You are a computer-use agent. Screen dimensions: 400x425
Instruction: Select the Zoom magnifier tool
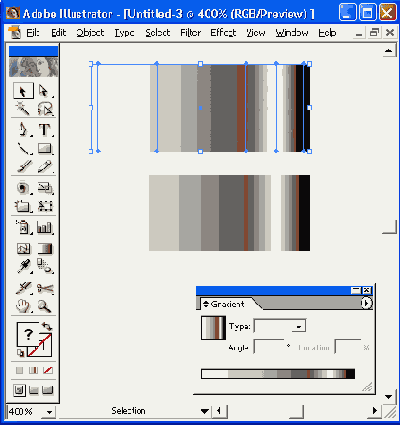(45, 306)
